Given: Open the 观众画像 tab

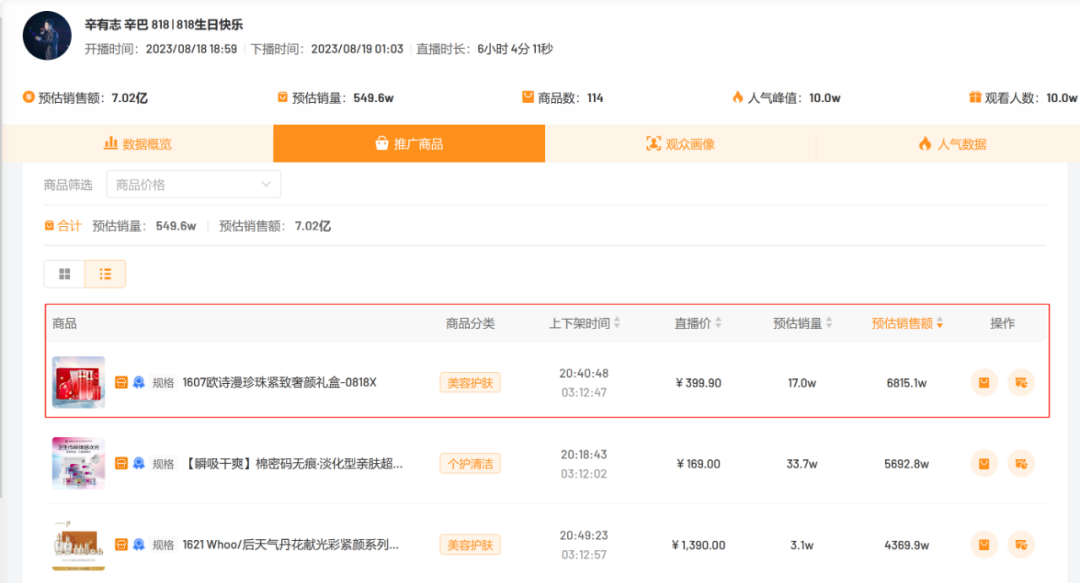Looking at the screenshot, I should 681,144.
